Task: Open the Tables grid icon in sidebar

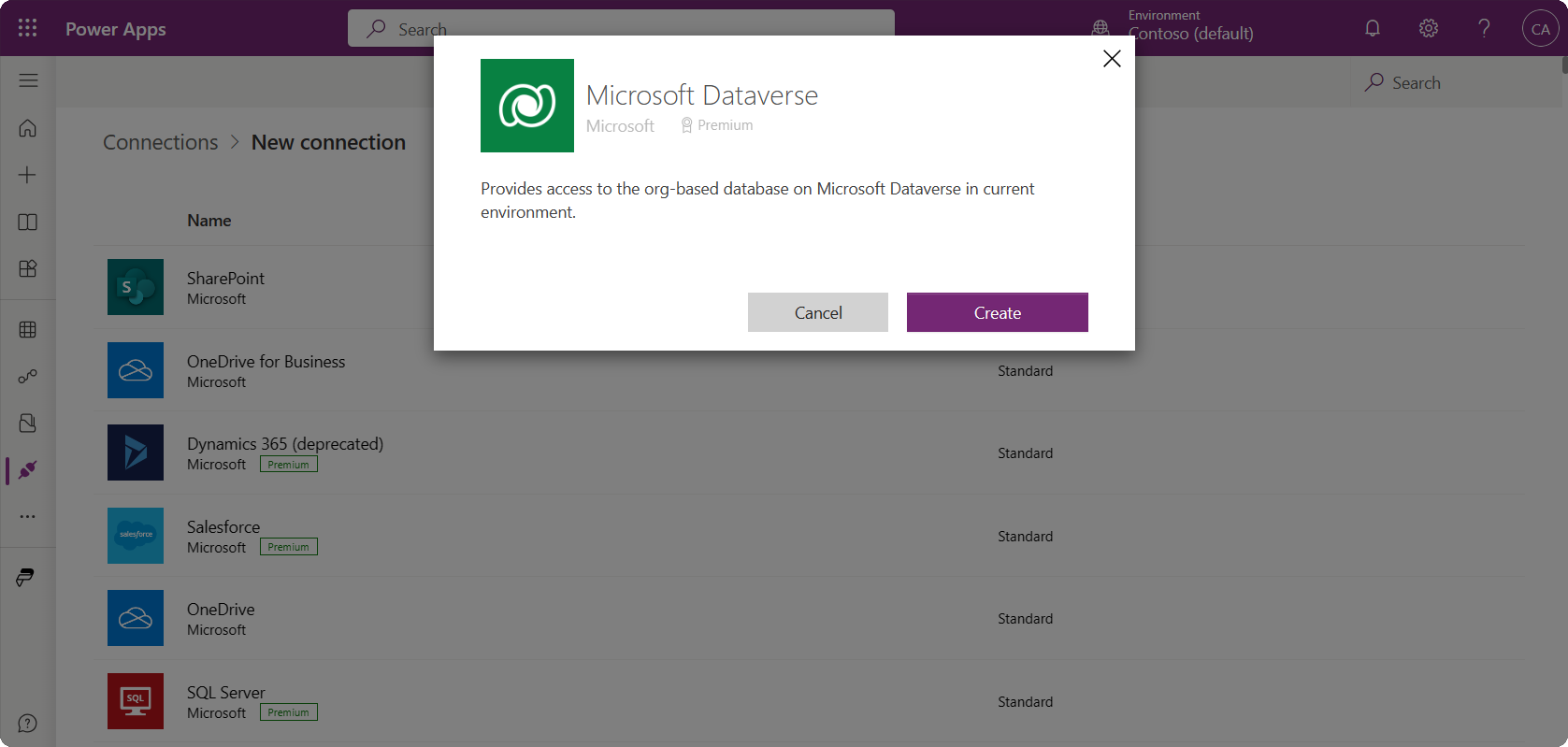Action: click(28, 329)
